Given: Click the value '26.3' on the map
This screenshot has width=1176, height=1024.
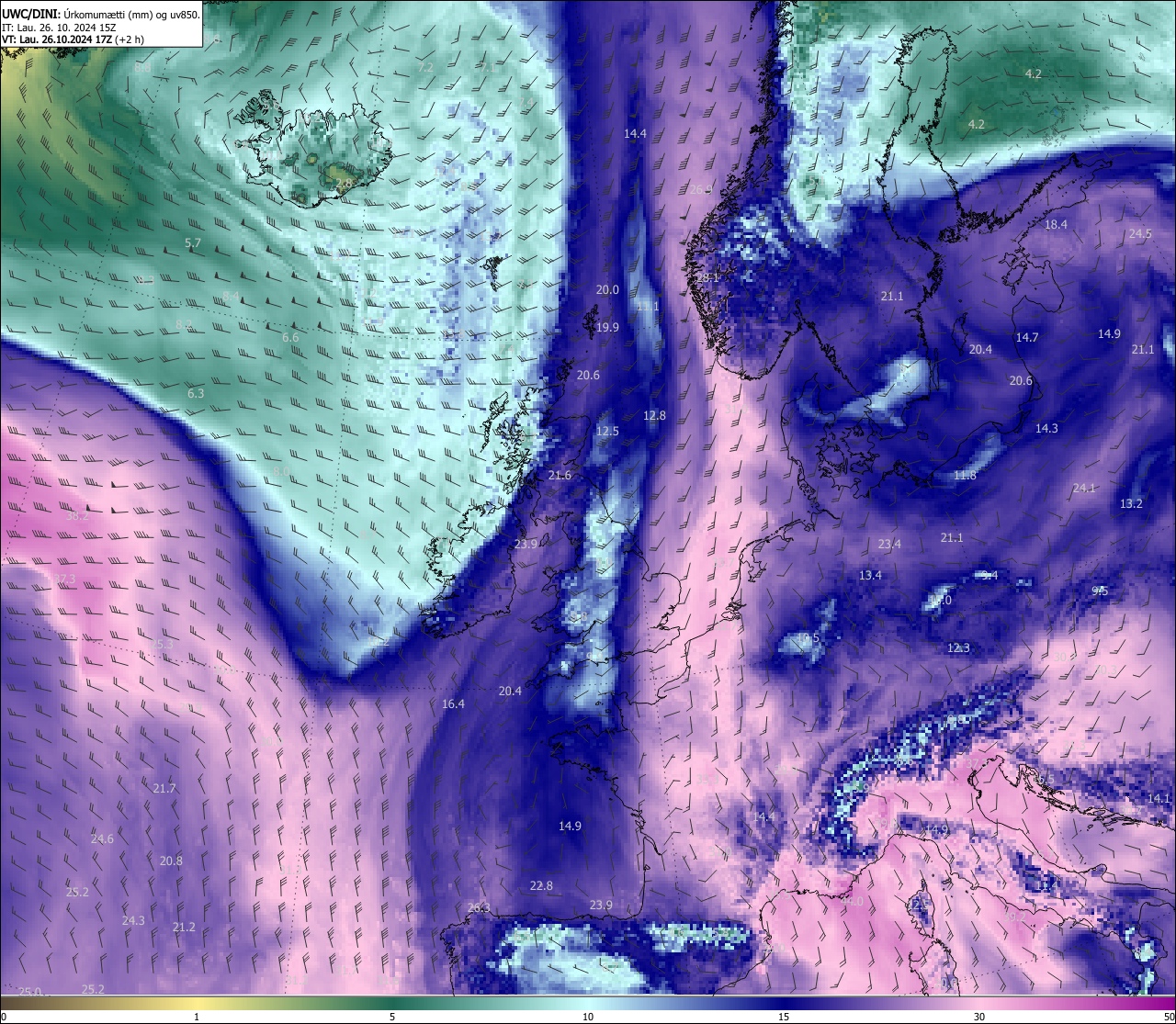Looking at the screenshot, I should point(479,908).
